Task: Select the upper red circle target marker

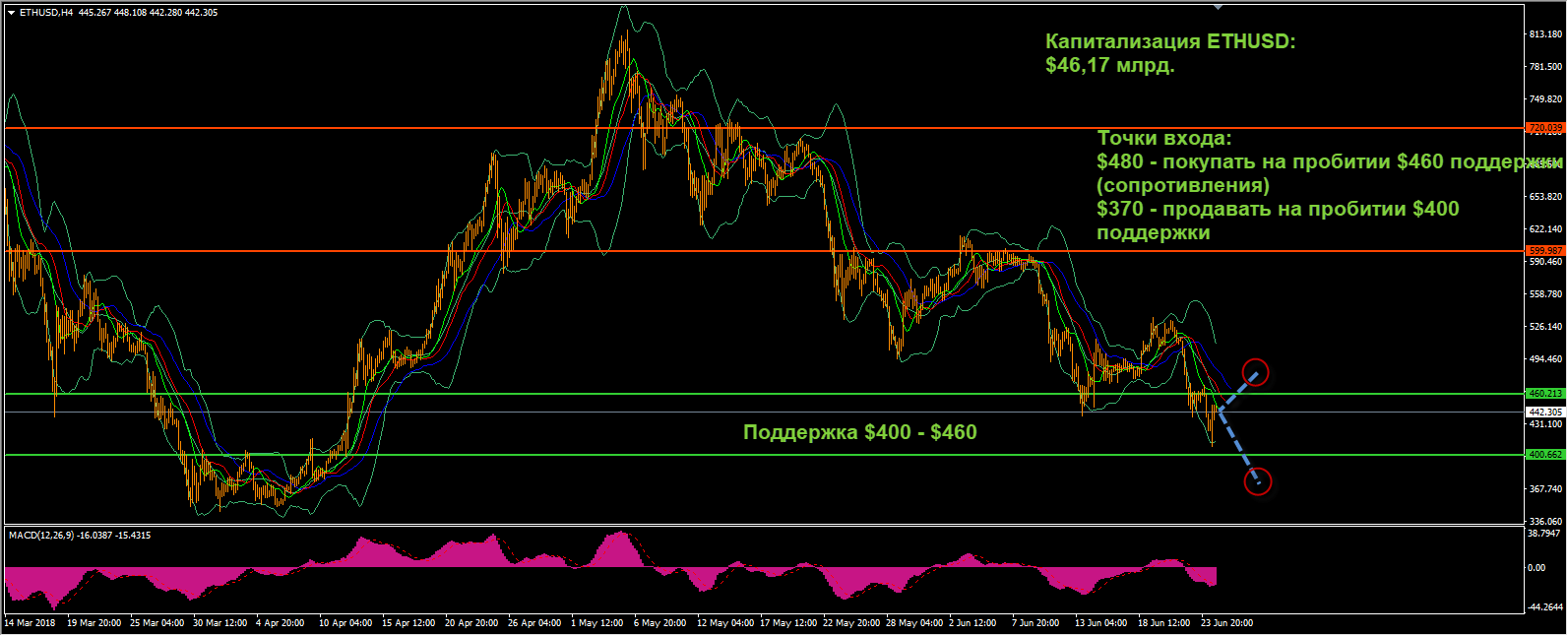Action: pos(1256,372)
